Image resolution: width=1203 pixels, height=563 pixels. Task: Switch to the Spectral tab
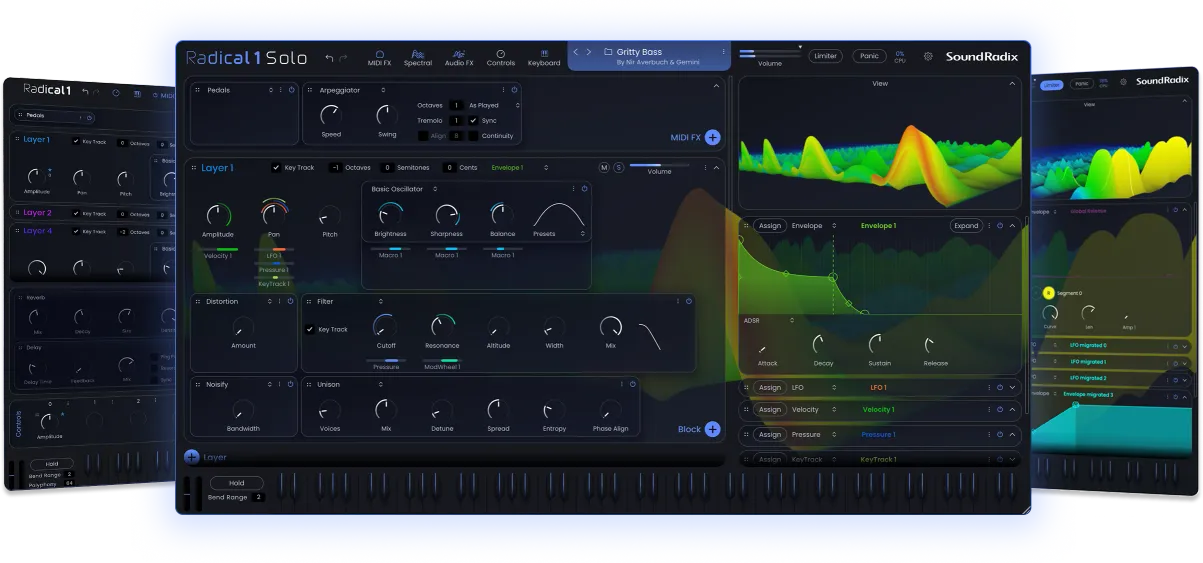(x=418, y=58)
